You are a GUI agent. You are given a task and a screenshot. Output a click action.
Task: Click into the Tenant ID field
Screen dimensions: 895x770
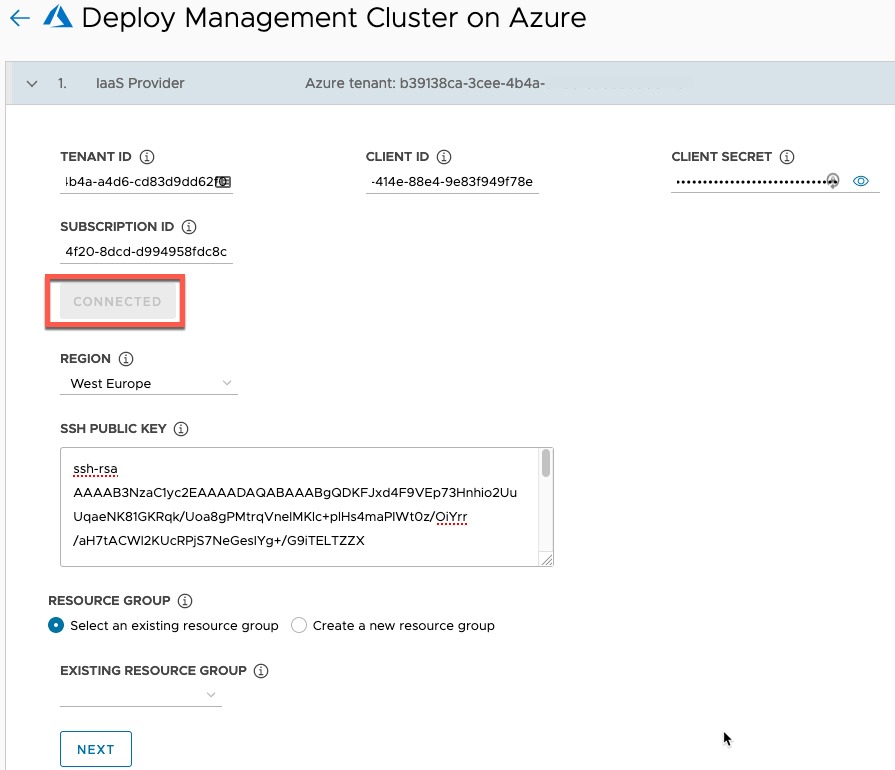[140, 182]
